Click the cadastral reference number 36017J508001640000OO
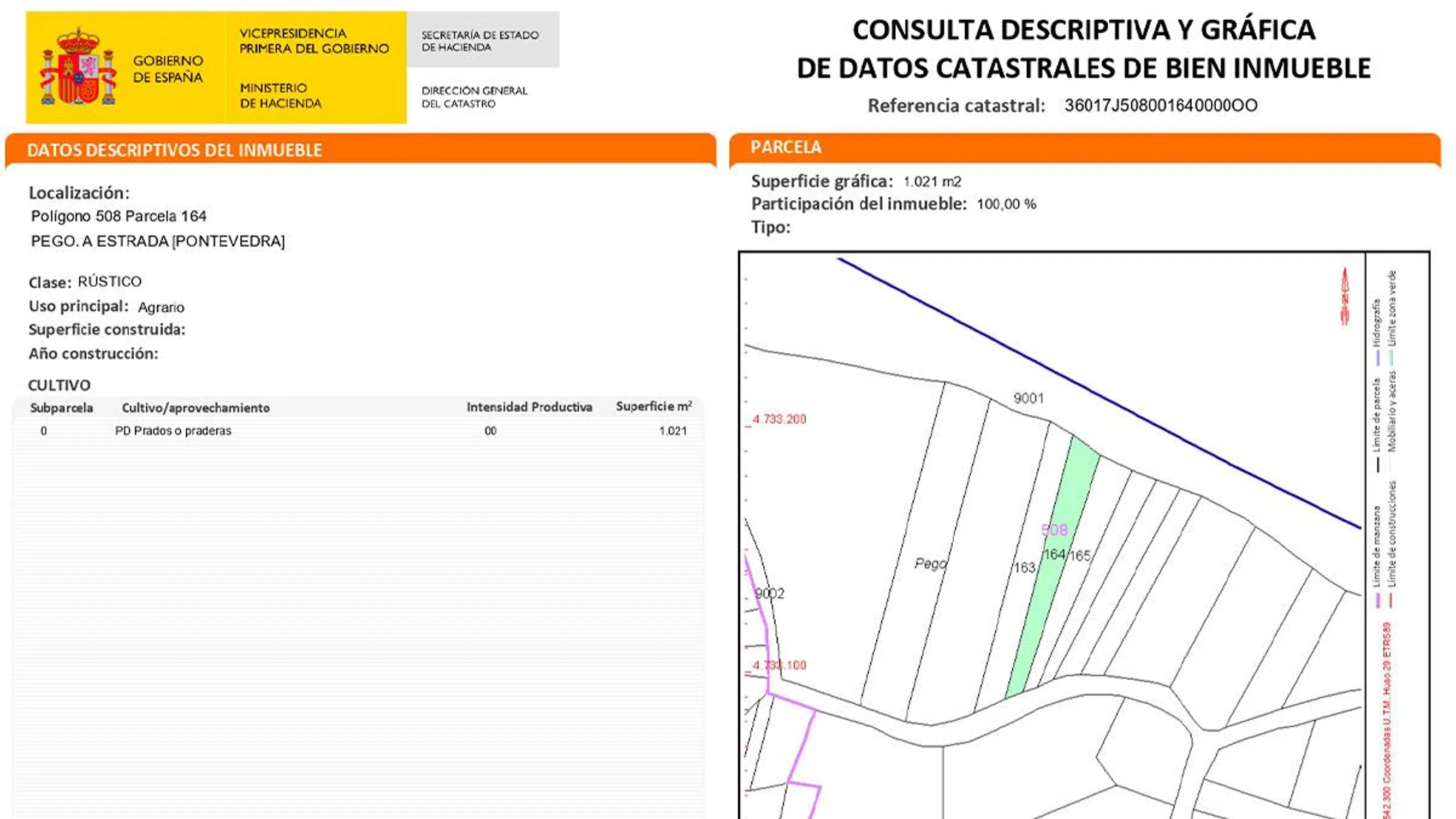Screen dimensions: 1456x819 click(x=1161, y=106)
